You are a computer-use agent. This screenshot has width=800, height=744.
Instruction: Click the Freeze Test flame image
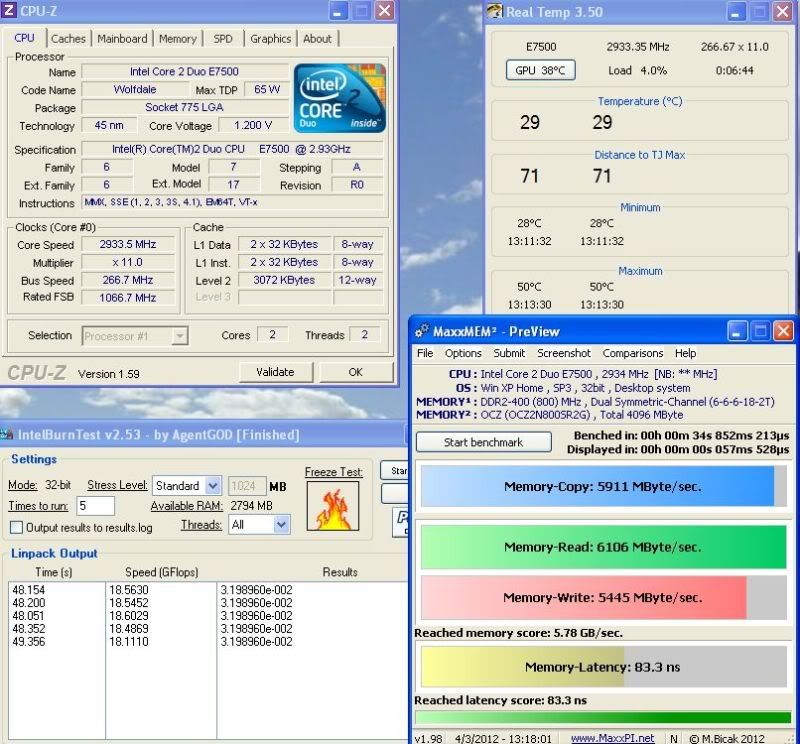coord(333,506)
